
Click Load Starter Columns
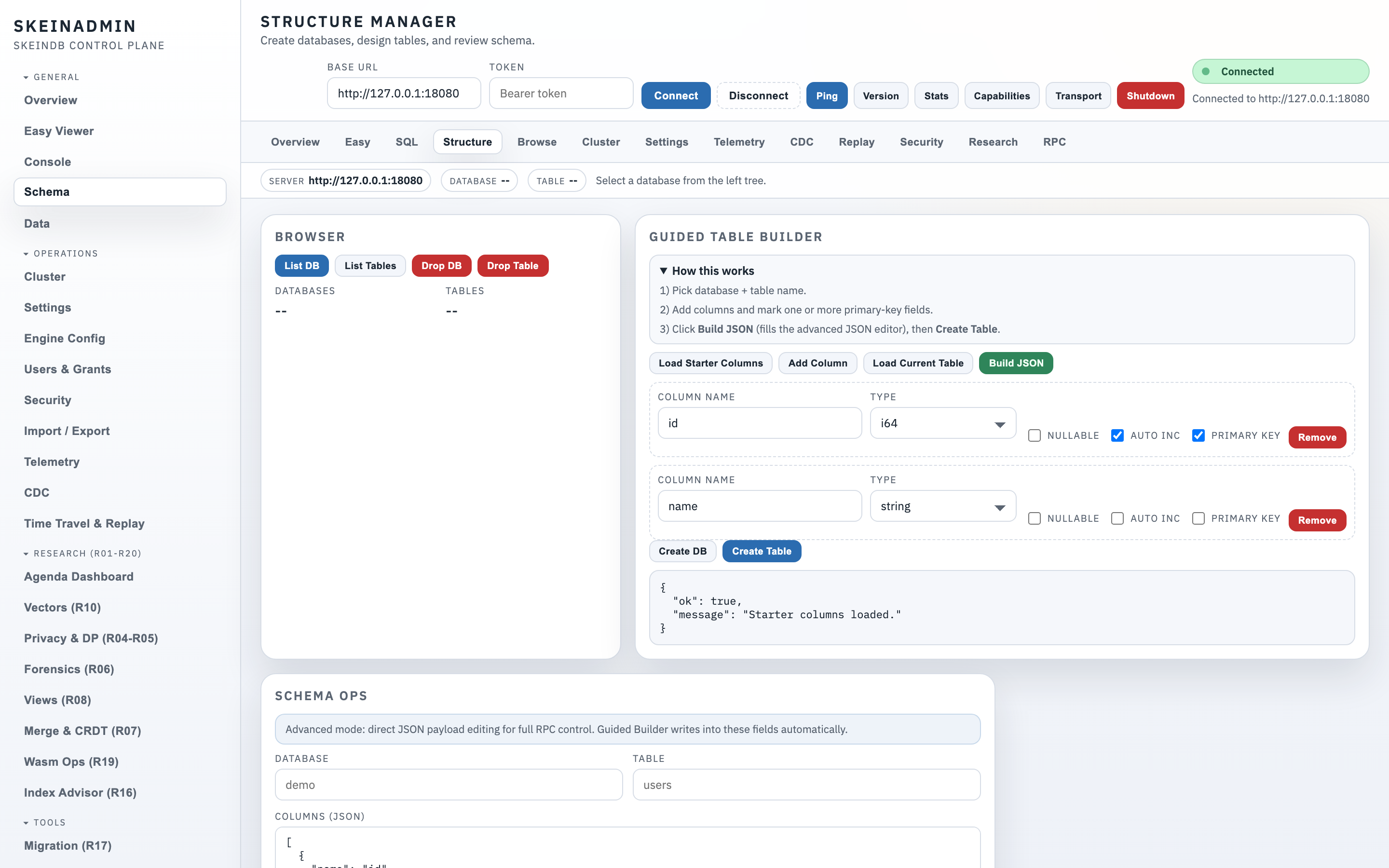(x=710, y=363)
